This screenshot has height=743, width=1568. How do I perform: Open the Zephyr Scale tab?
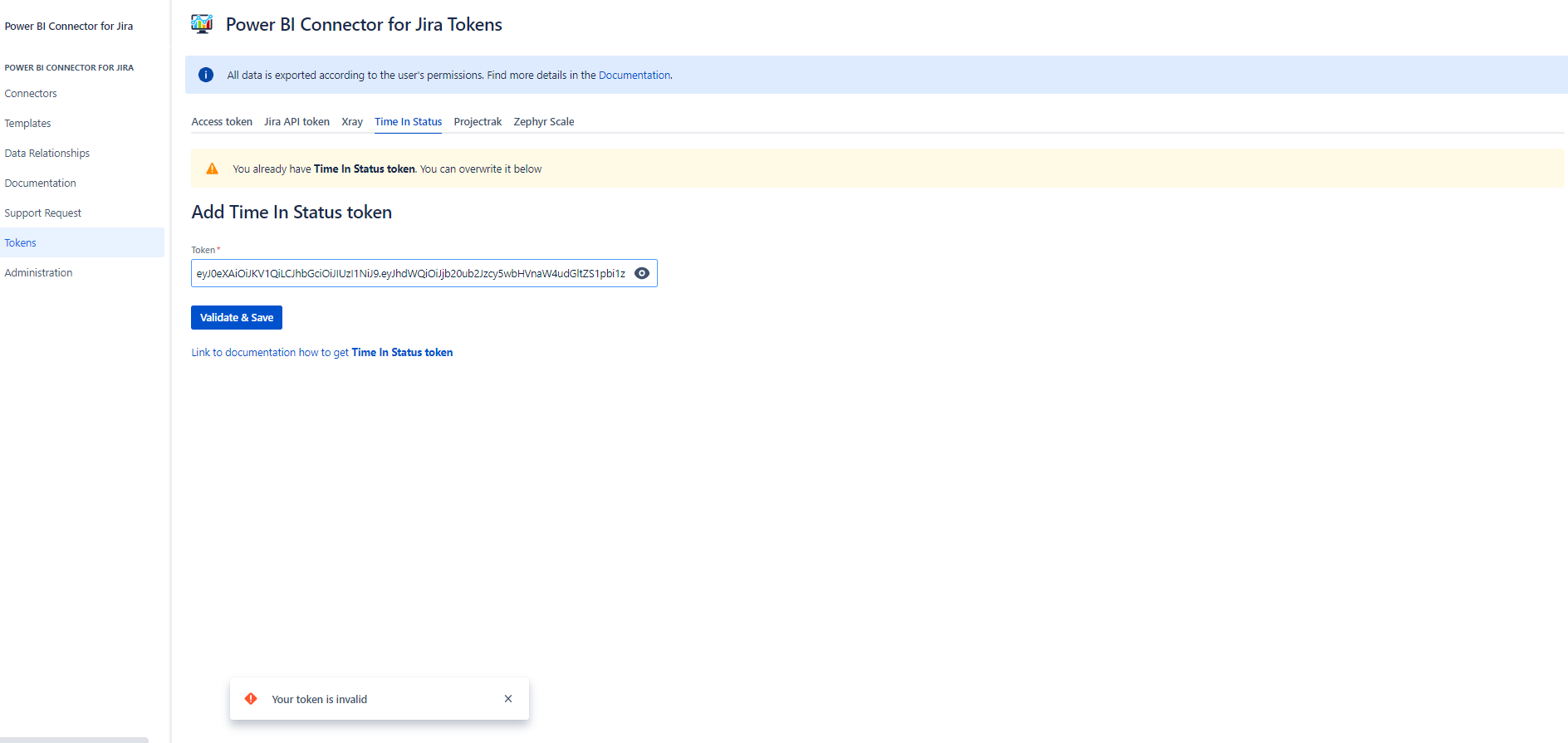click(544, 121)
